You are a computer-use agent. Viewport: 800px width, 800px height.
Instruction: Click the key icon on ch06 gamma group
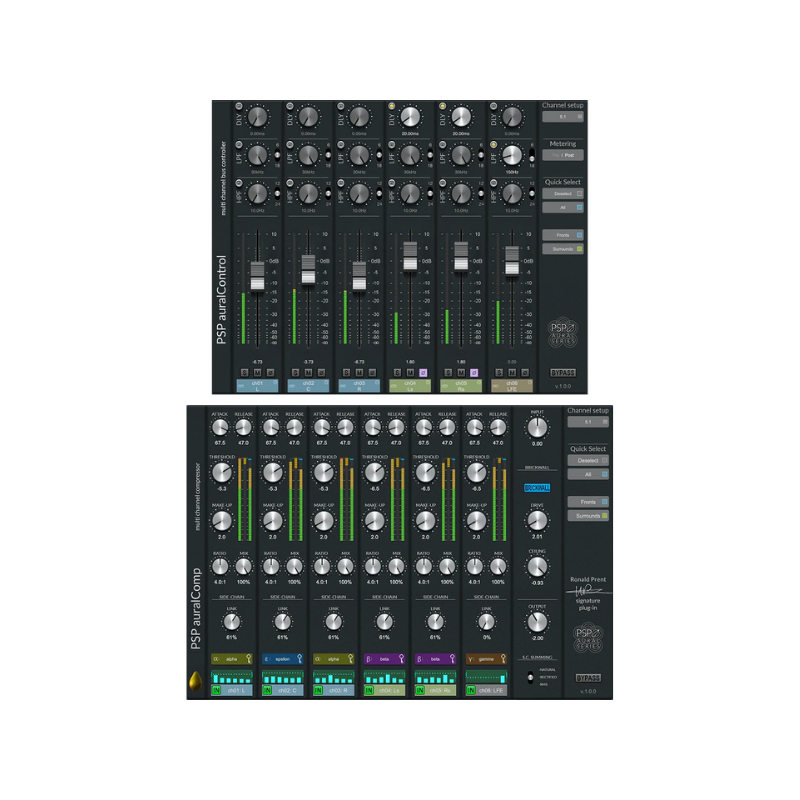503,659
